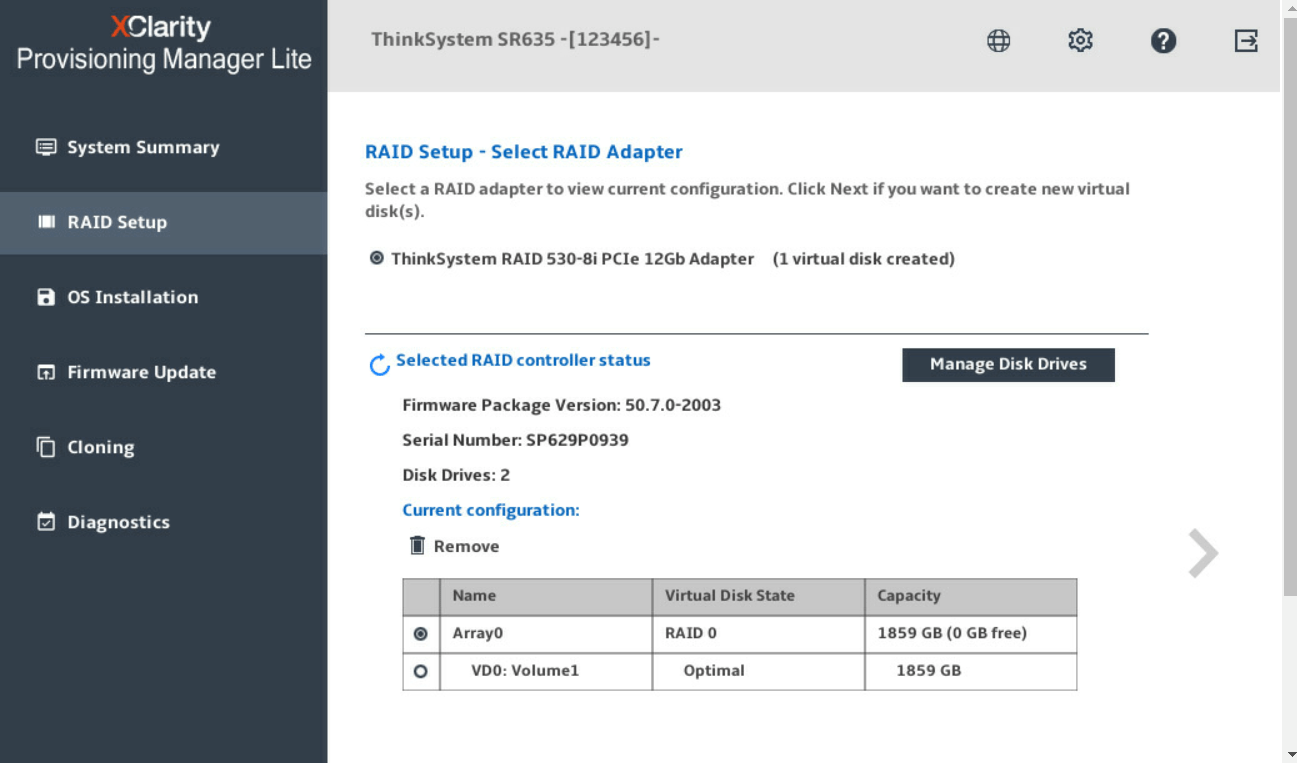Click the Disk Drives: 2 text
The image size is (1297, 763).
[456, 475]
